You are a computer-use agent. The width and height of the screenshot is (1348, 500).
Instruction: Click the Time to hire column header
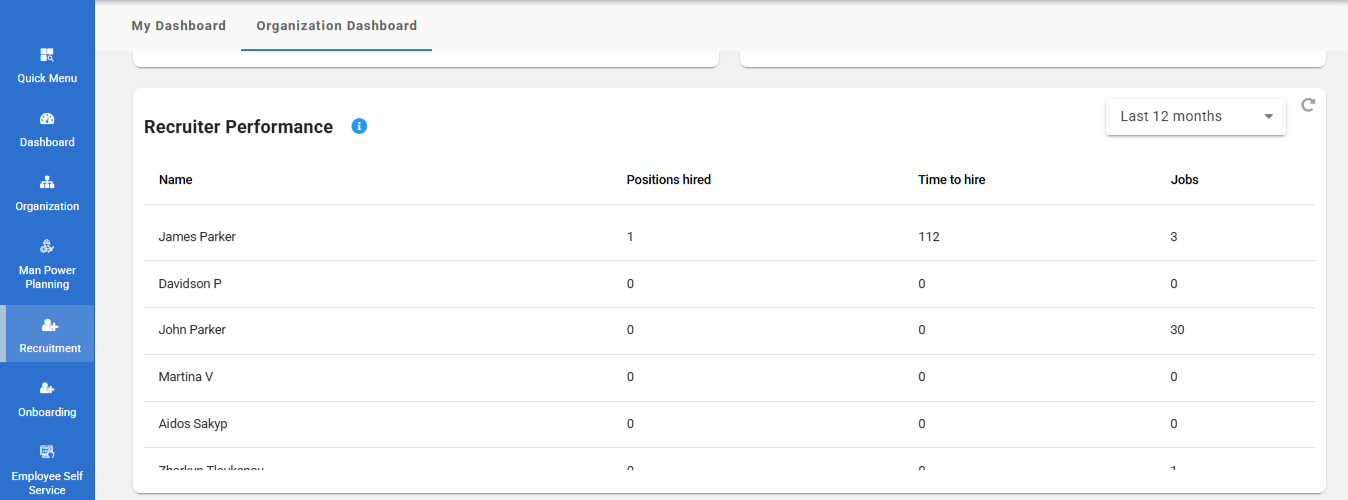tap(952, 180)
